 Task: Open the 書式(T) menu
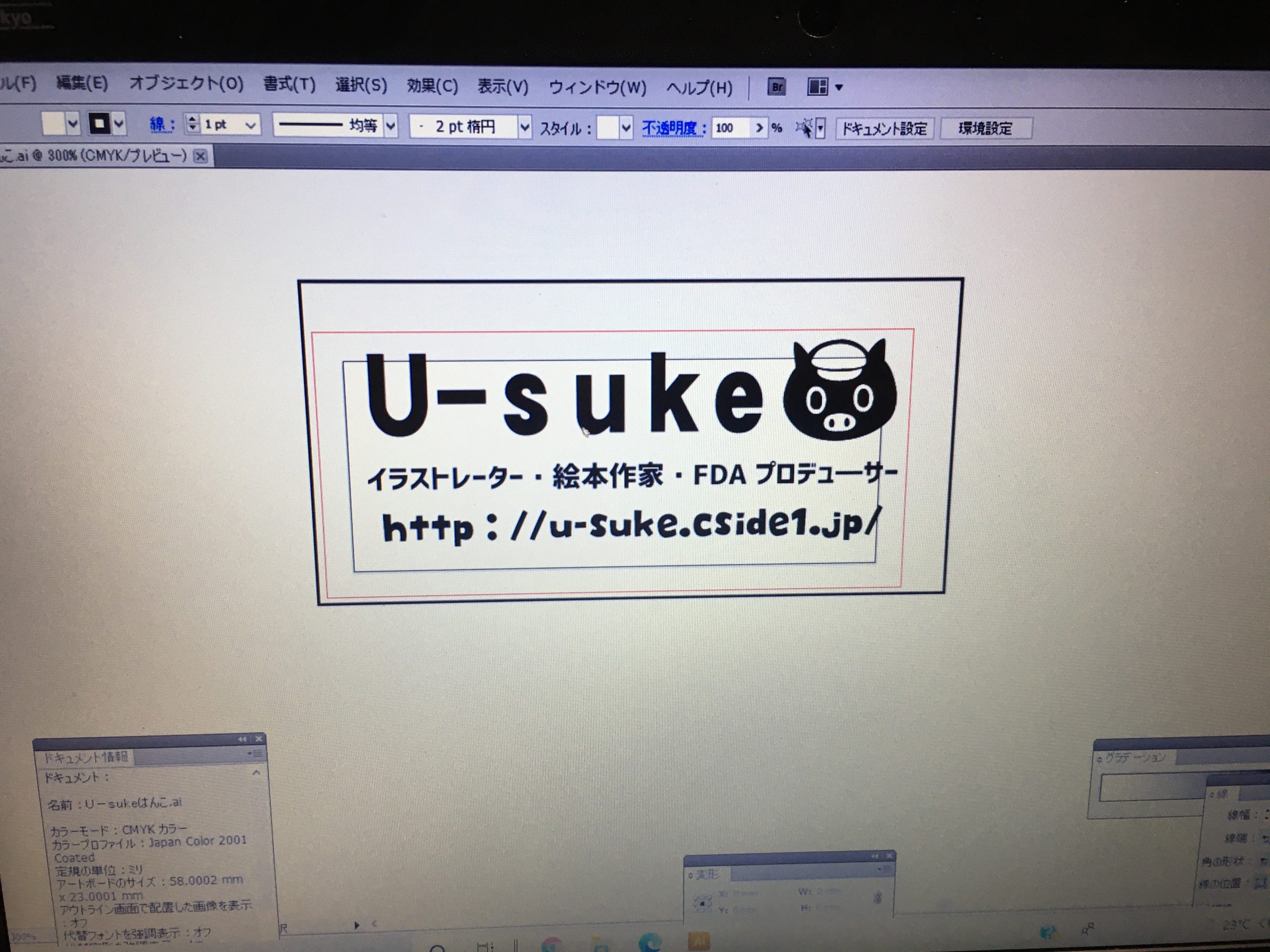point(289,84)
